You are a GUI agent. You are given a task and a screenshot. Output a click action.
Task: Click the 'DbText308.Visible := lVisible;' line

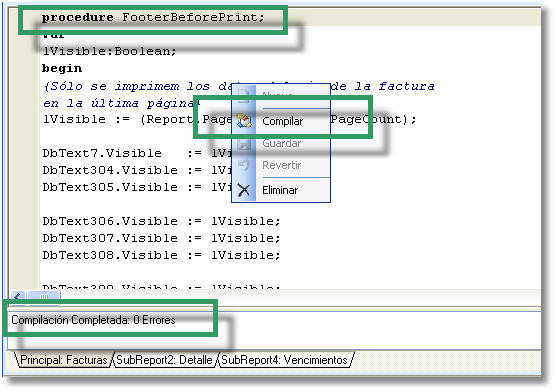coord(161,255)
